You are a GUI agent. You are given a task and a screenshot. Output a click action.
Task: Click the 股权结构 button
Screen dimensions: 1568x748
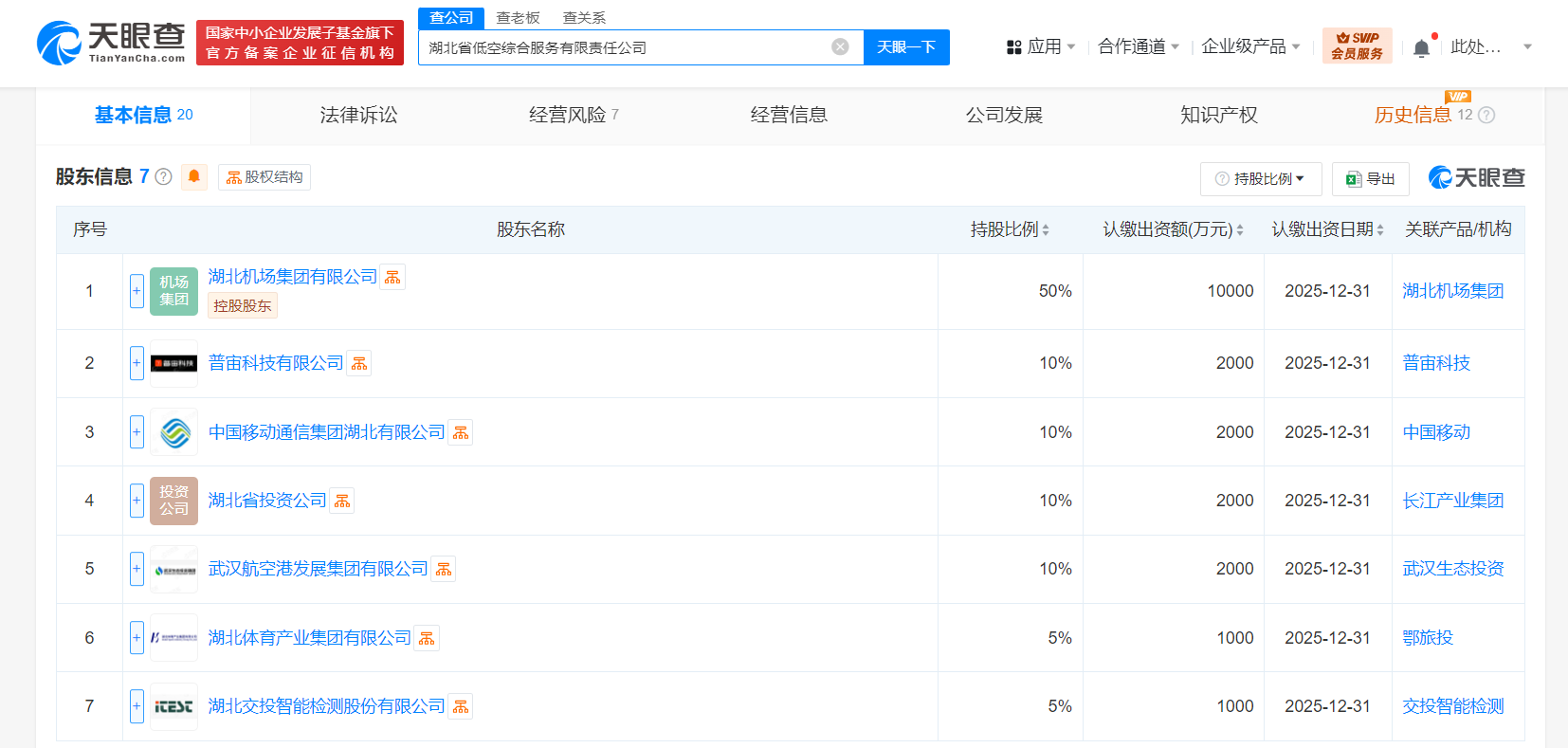[x=264, y=177]
